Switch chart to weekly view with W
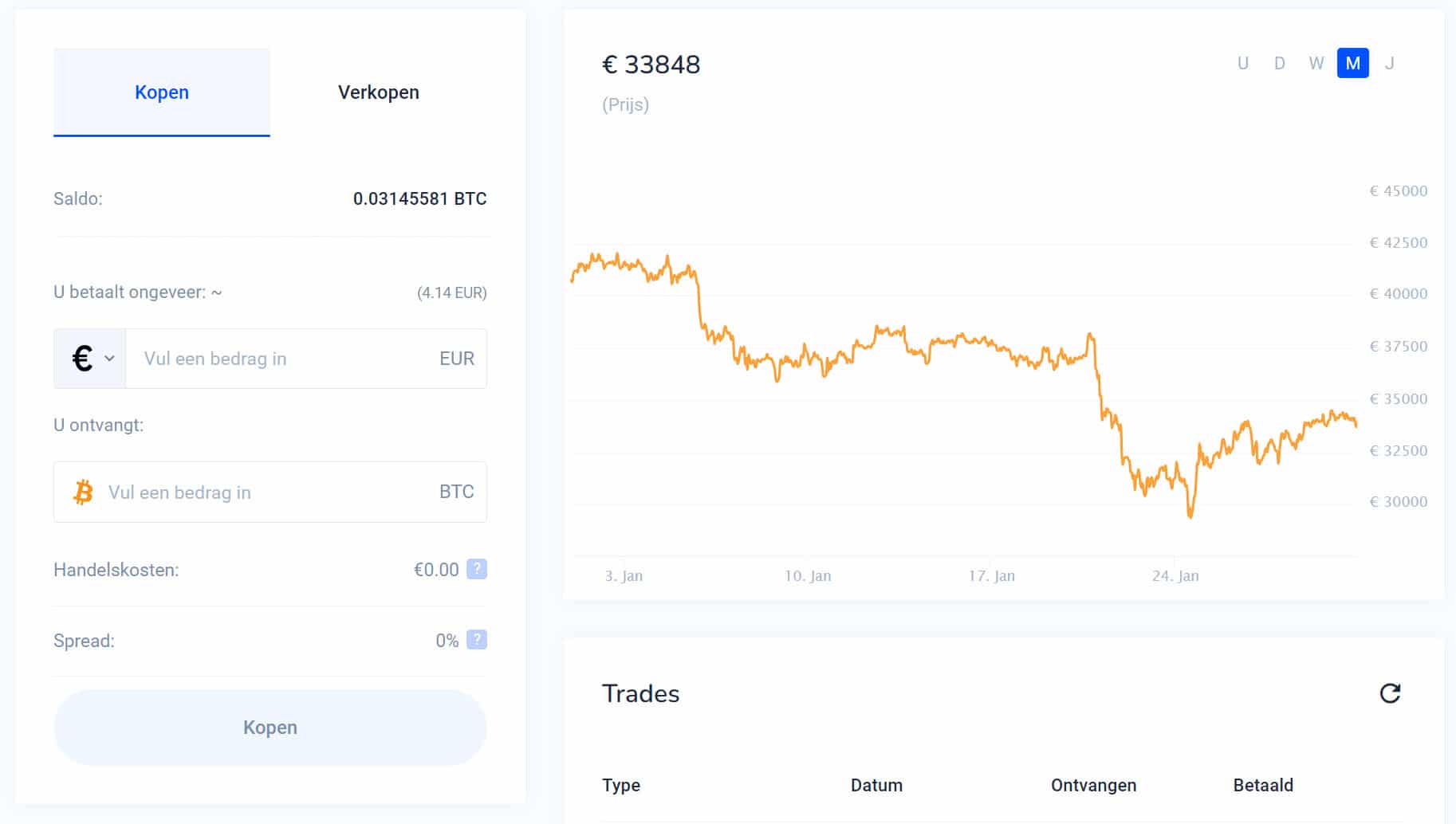Image resolution: width=1456 pixels, height=824 pixels. coord(1316,63)
